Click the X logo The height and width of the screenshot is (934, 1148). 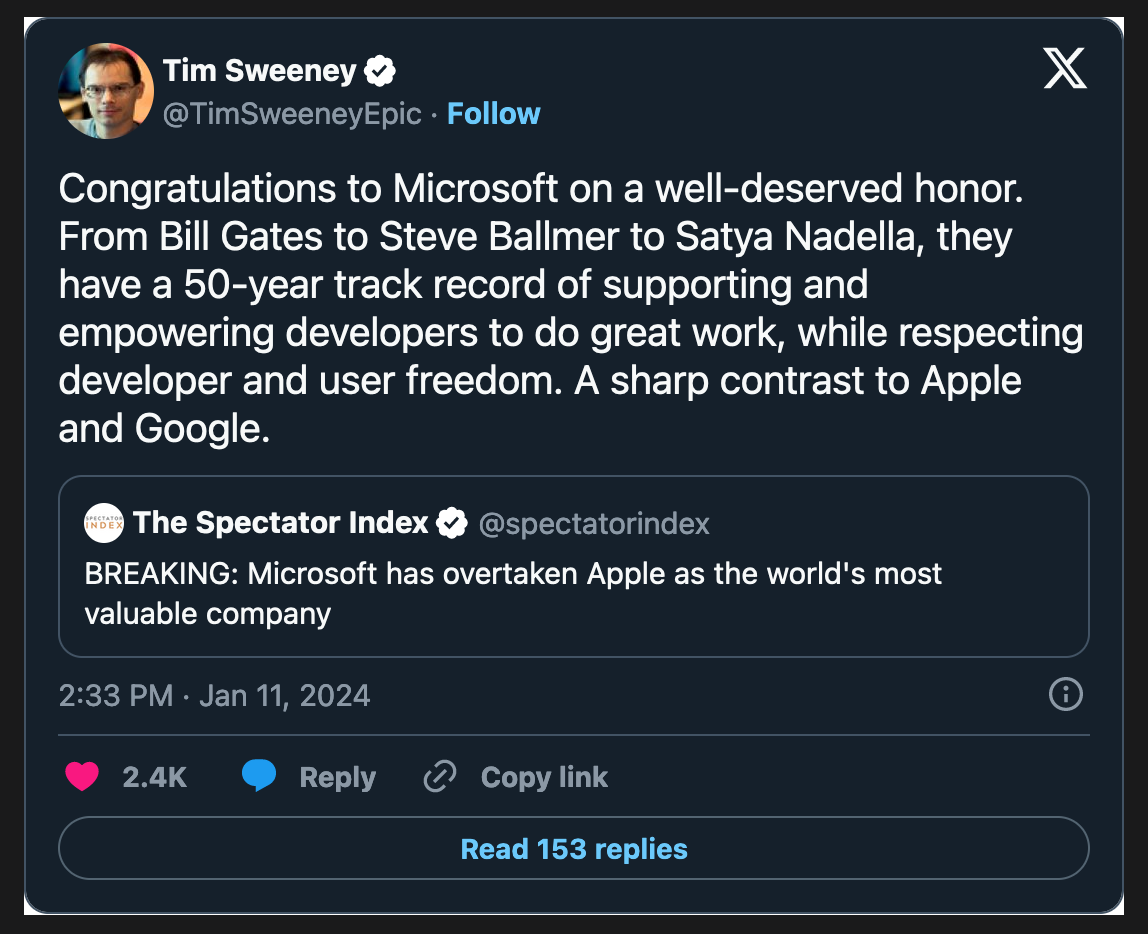click(x=1065, y=69)
